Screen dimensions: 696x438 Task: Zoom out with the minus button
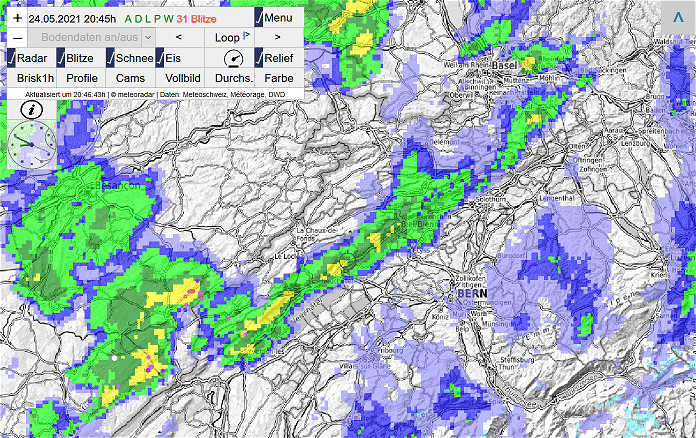(x=17, y=38)
